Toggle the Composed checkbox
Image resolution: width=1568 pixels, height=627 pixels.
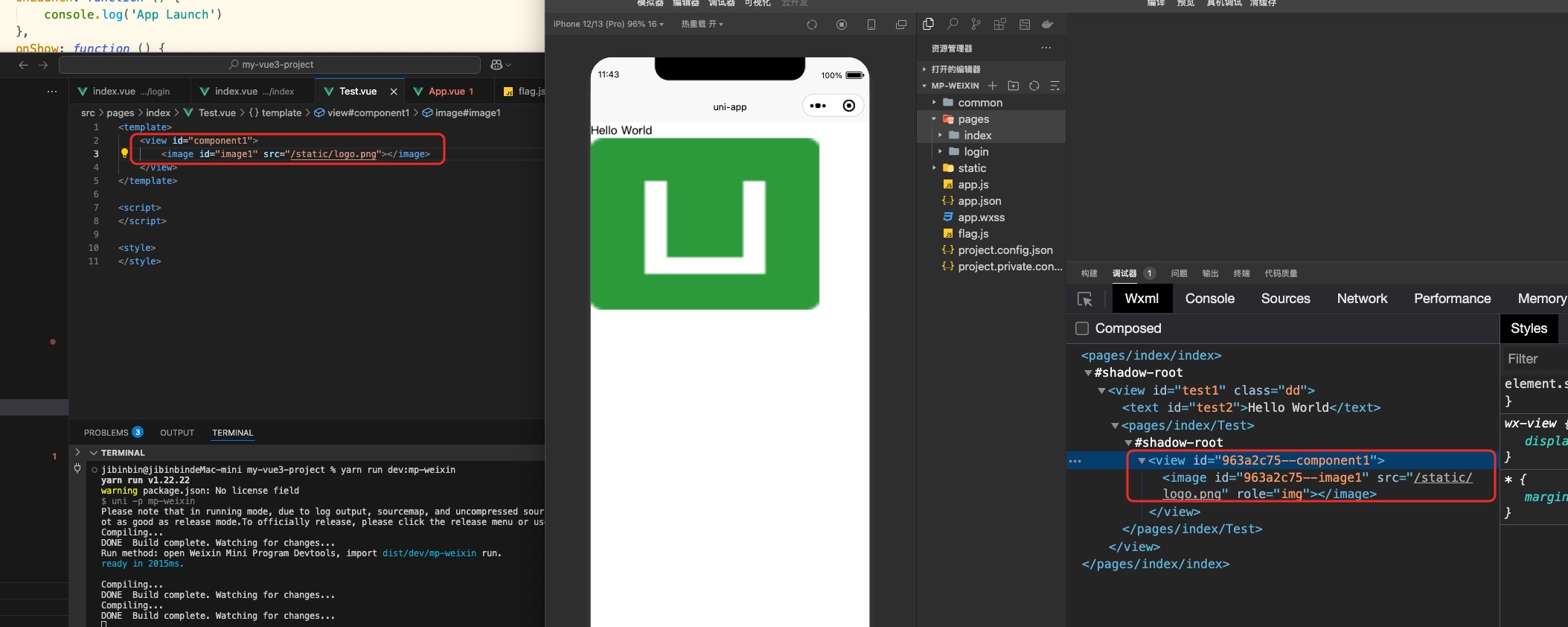1082,328
